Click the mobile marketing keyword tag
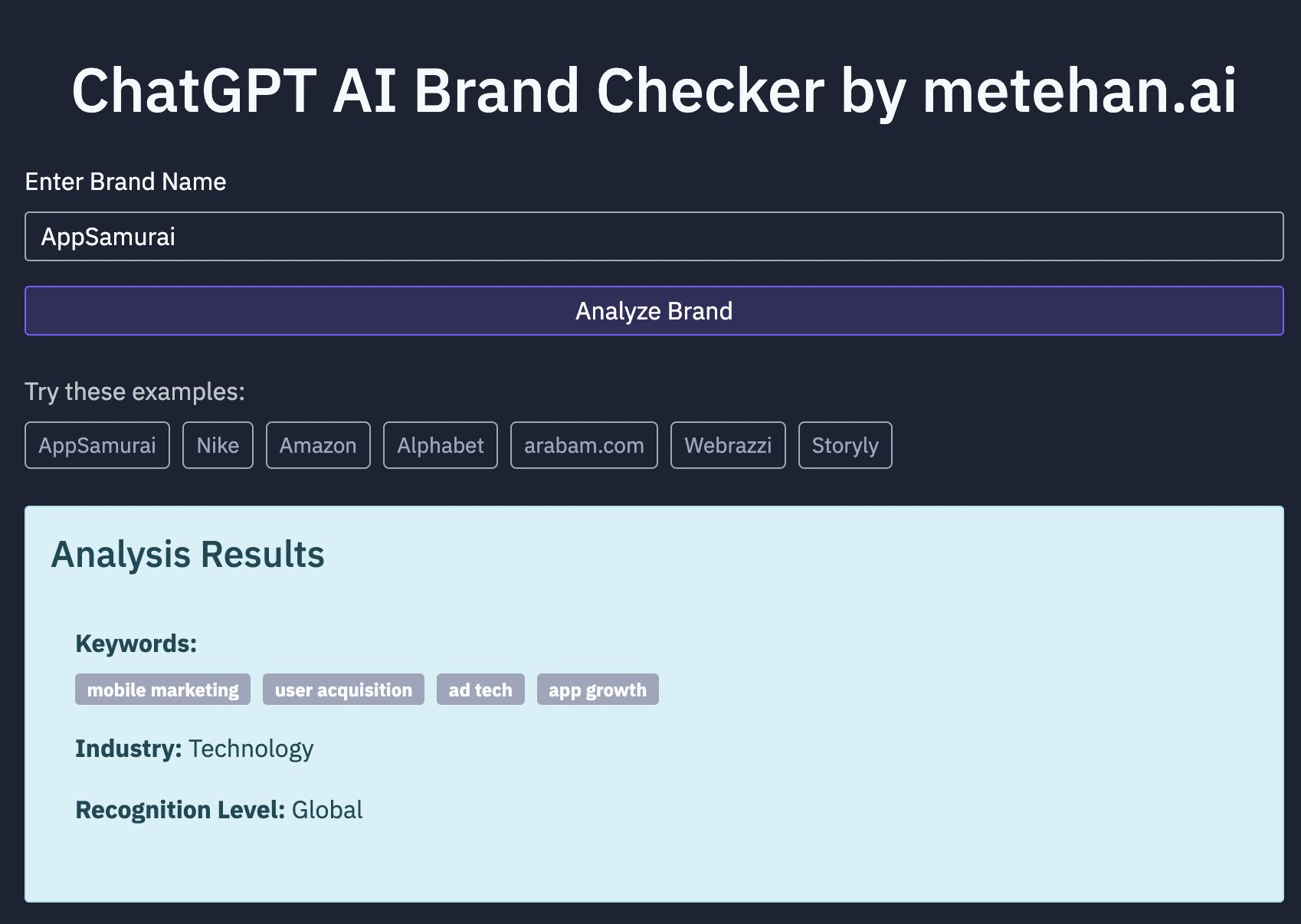 click(162, 690)
